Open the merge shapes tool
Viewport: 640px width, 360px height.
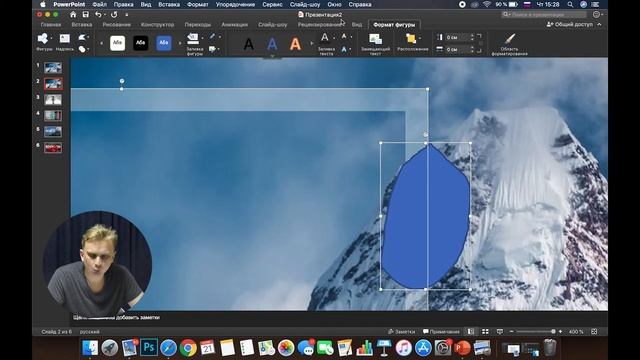[82, 49]
